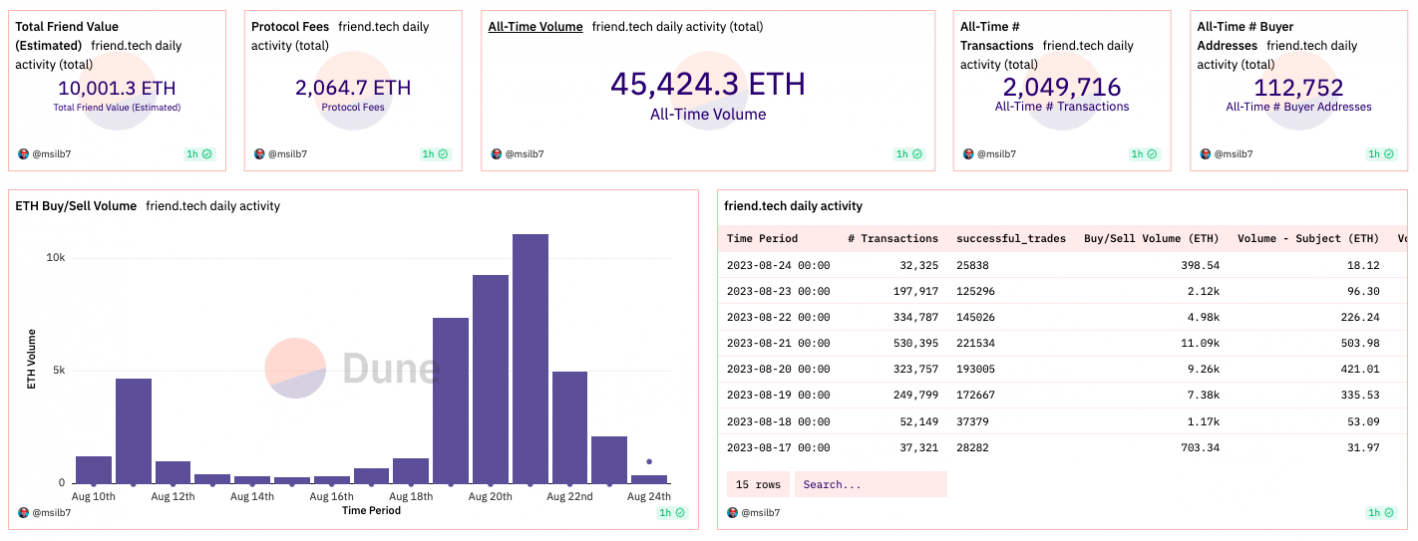The width and height of the screenshot is (1418, 541).
Task: Click the Aug 22nd bar near 5k
Action: [570, 427]
